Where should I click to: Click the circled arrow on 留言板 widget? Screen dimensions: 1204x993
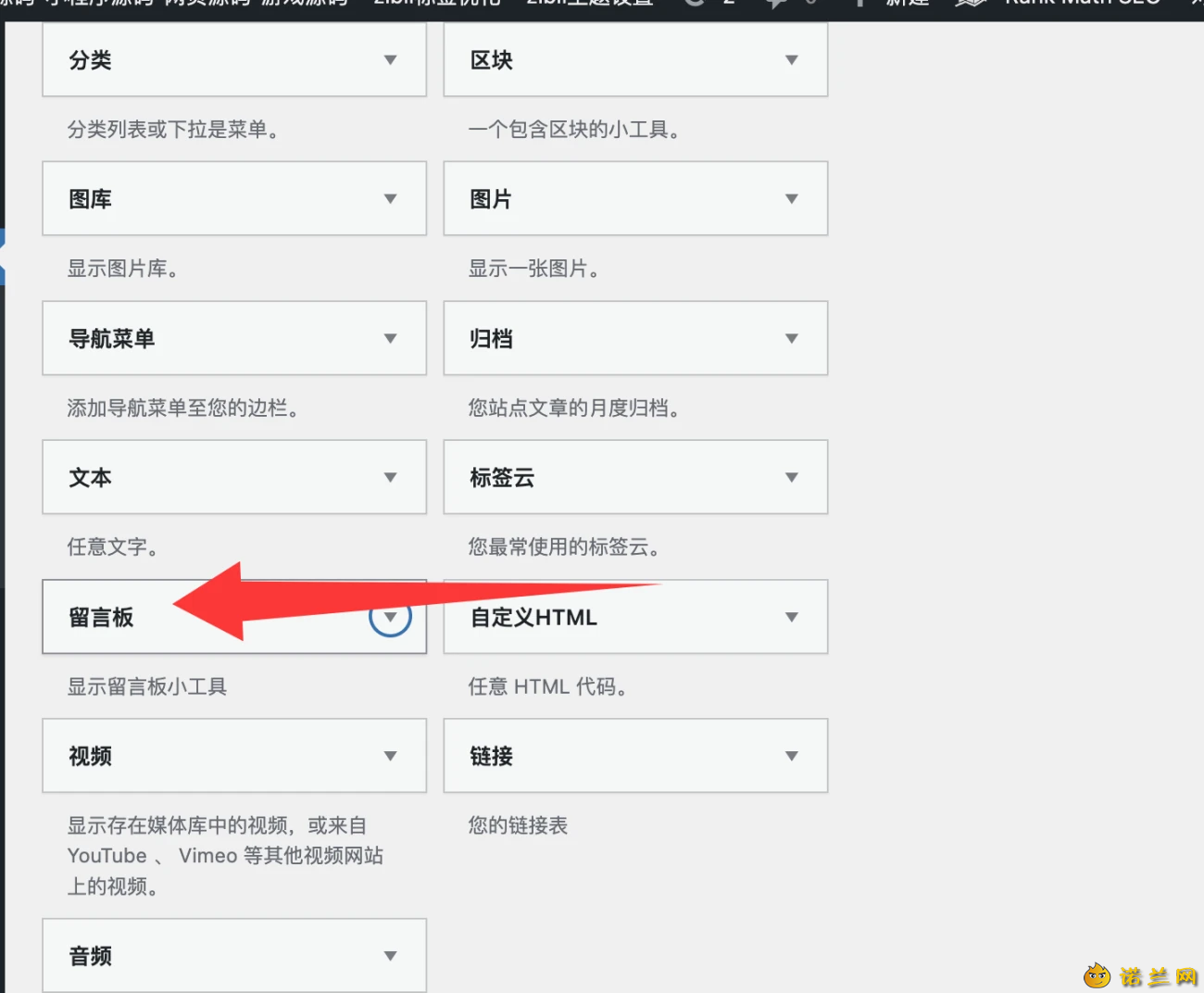coord(391,617)
